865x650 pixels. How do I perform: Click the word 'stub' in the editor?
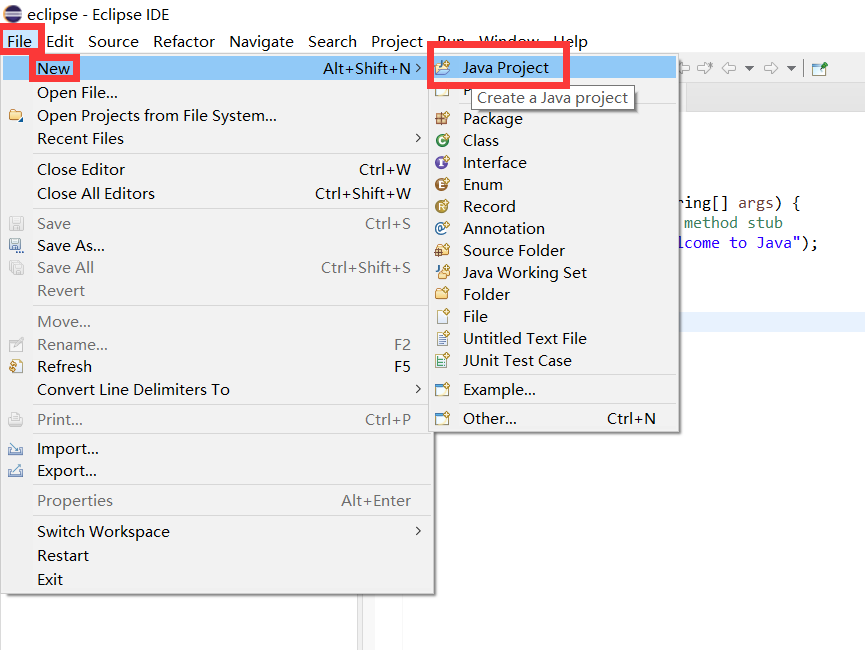point(765,223)
